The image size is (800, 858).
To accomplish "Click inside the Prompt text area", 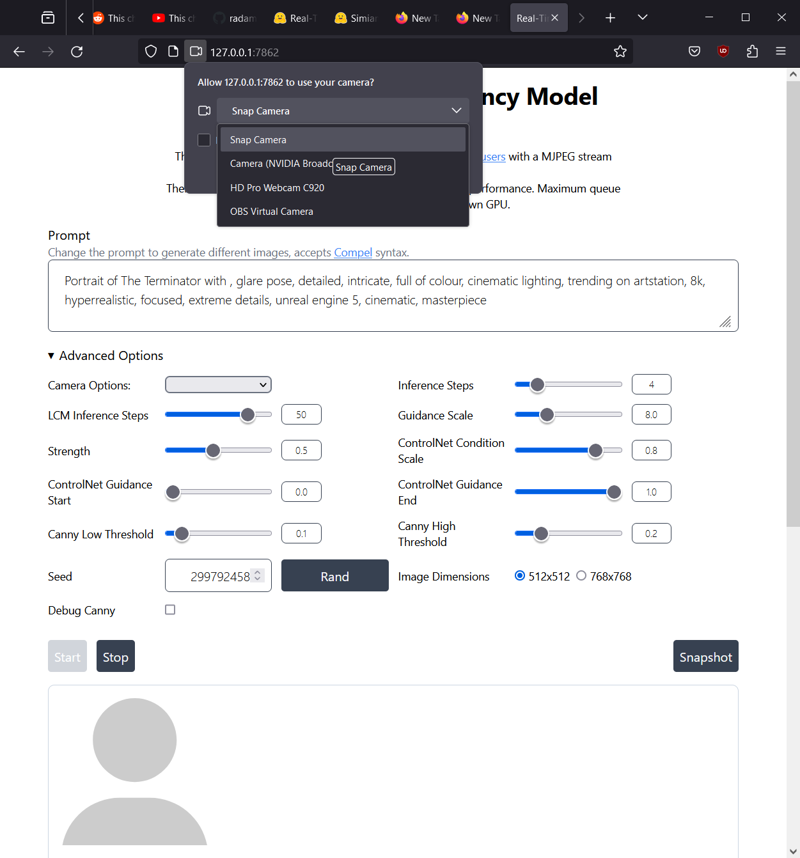I will point(393,295).
